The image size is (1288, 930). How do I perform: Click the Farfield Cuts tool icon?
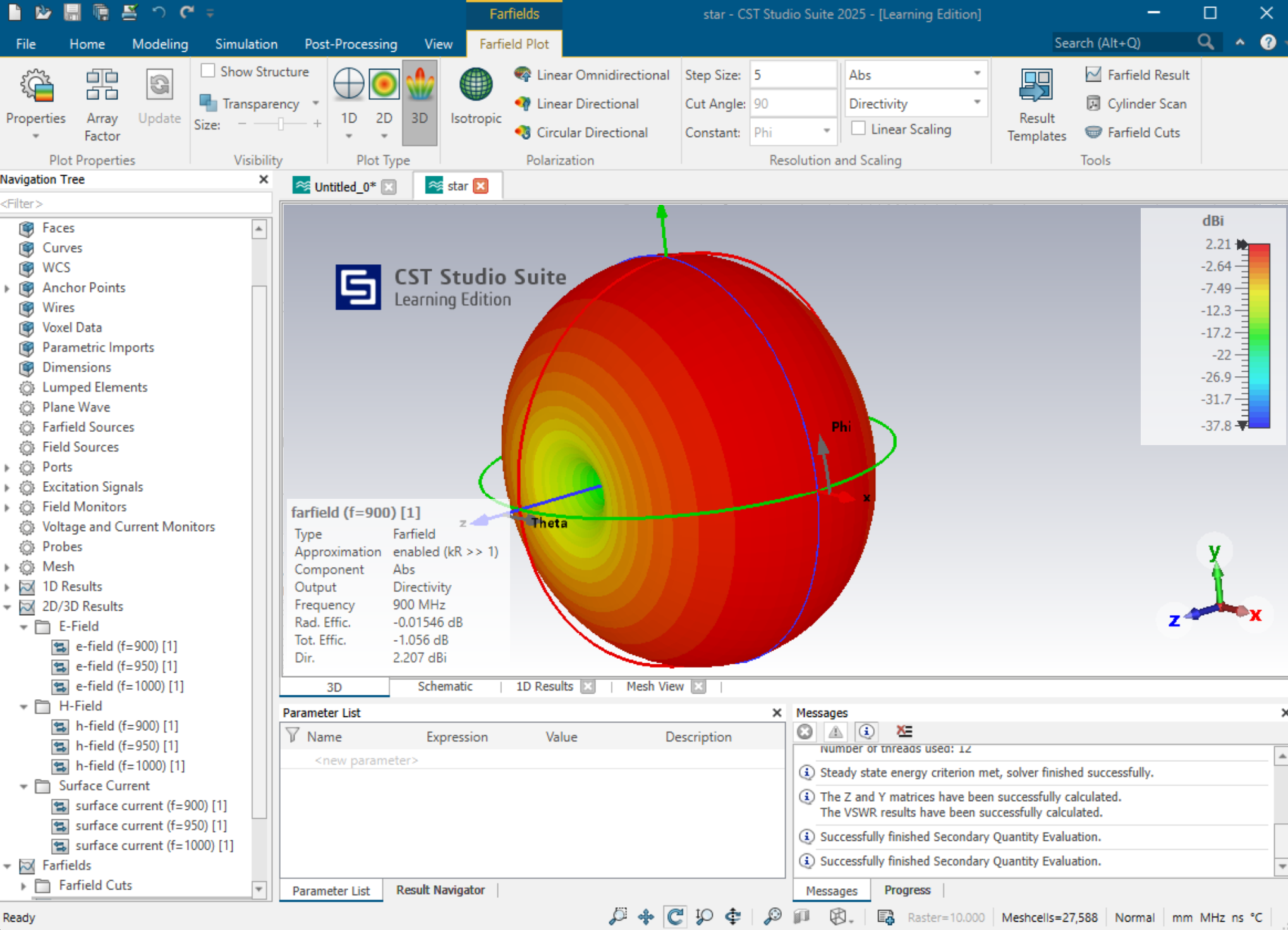pos(1094,132)
